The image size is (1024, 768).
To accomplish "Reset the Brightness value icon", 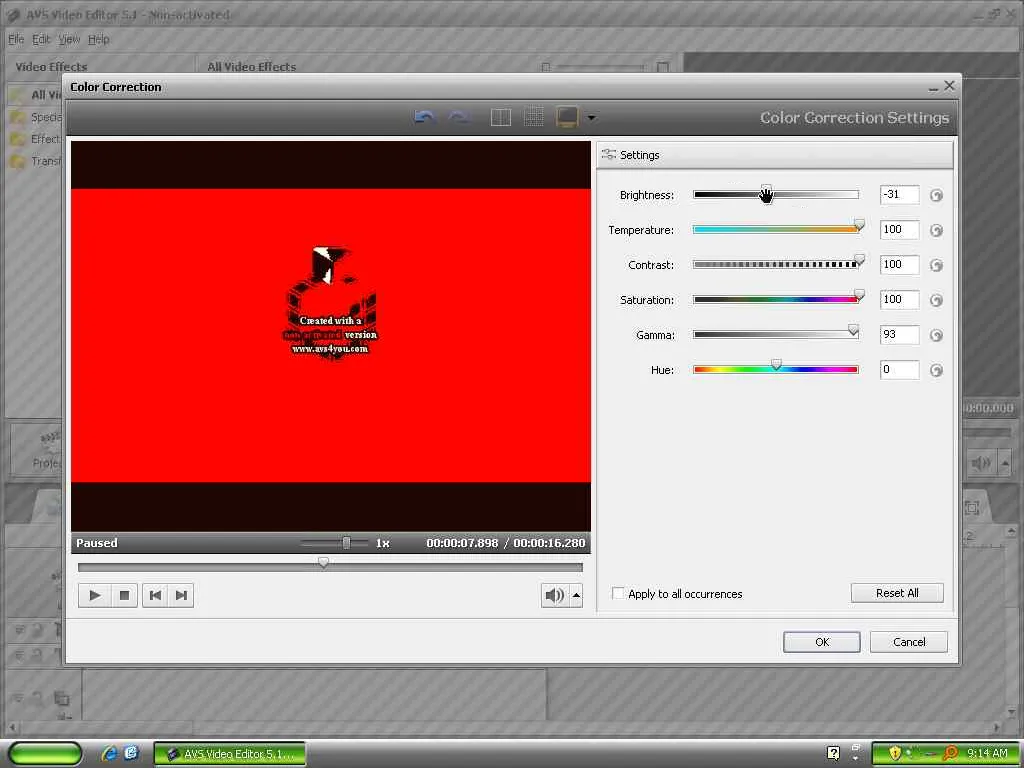I will point(936,195).
